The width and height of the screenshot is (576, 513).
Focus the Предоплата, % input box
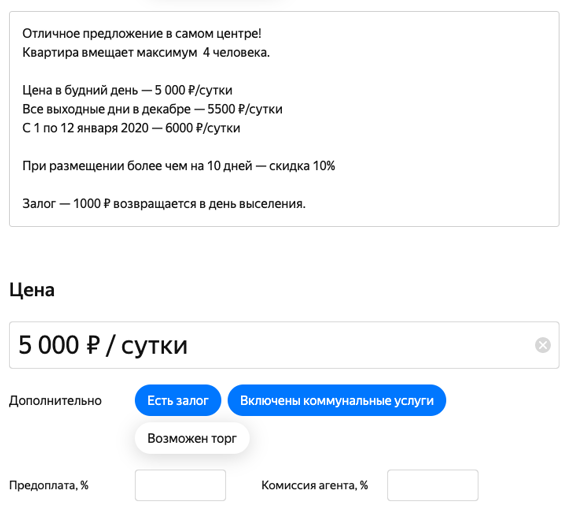[180, 485]
